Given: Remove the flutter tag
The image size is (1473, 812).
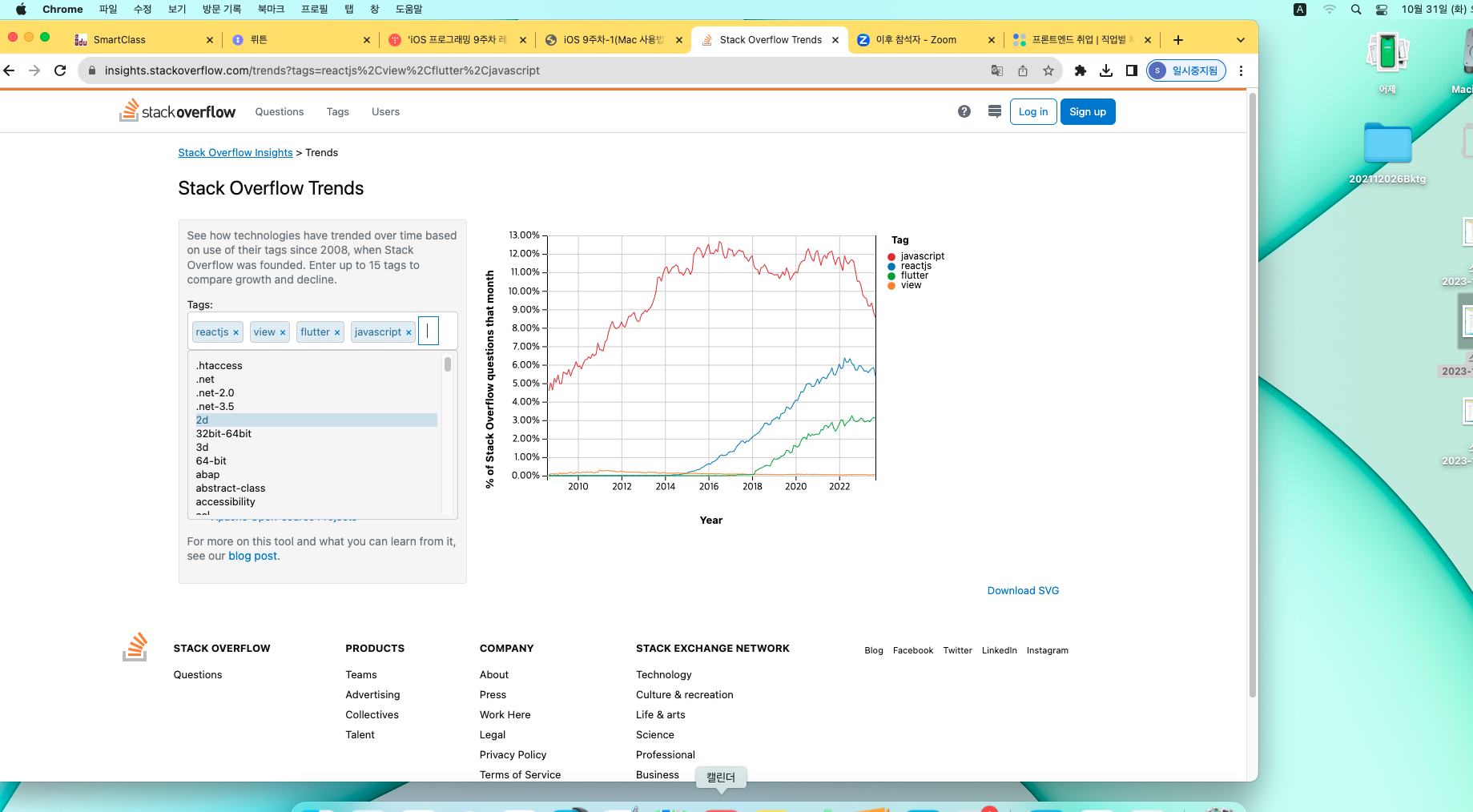Looking at the screenshot, I should (337, 332).
